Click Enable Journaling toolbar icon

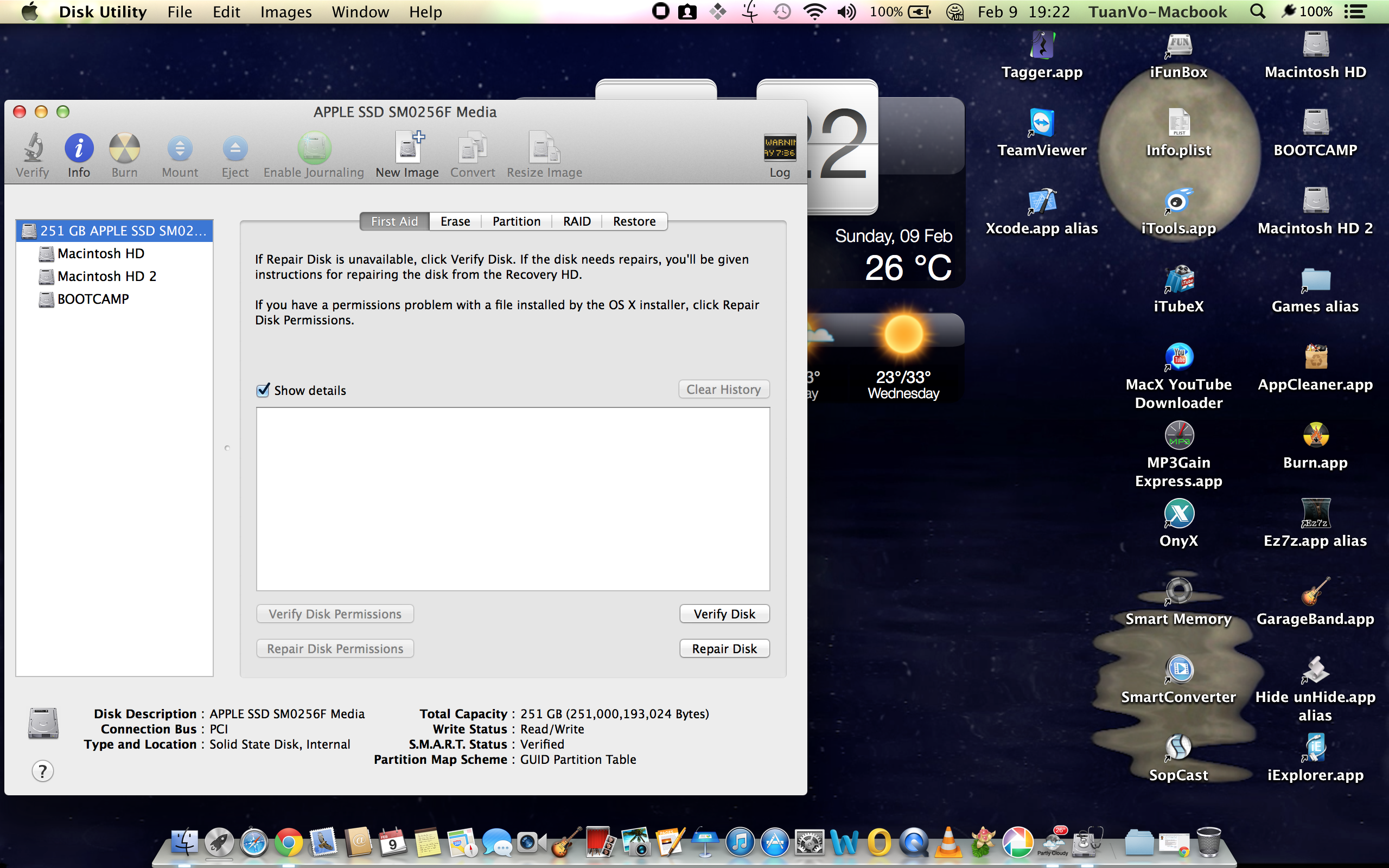(314, 148)
